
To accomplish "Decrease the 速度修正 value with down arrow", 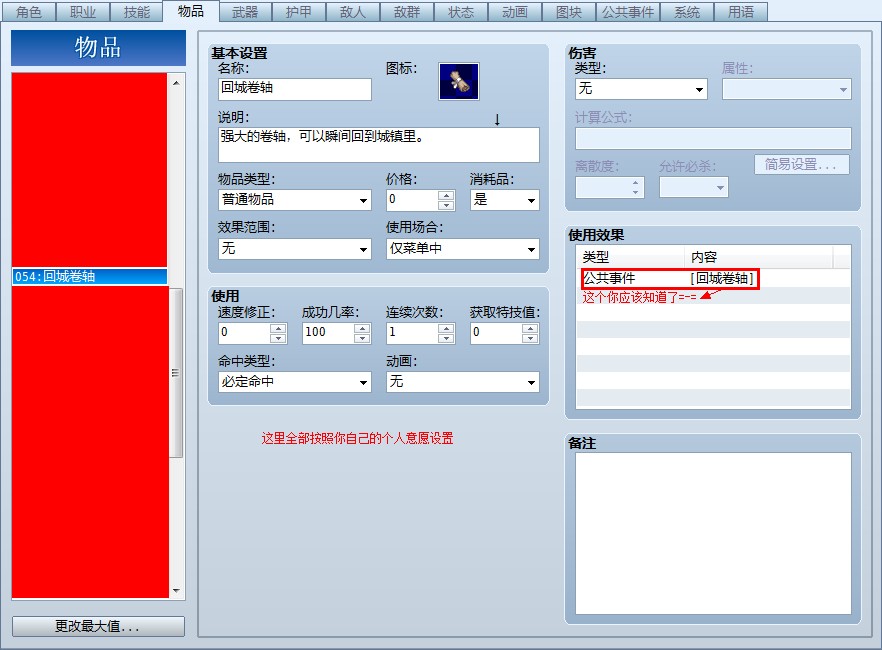I will 278,338.
